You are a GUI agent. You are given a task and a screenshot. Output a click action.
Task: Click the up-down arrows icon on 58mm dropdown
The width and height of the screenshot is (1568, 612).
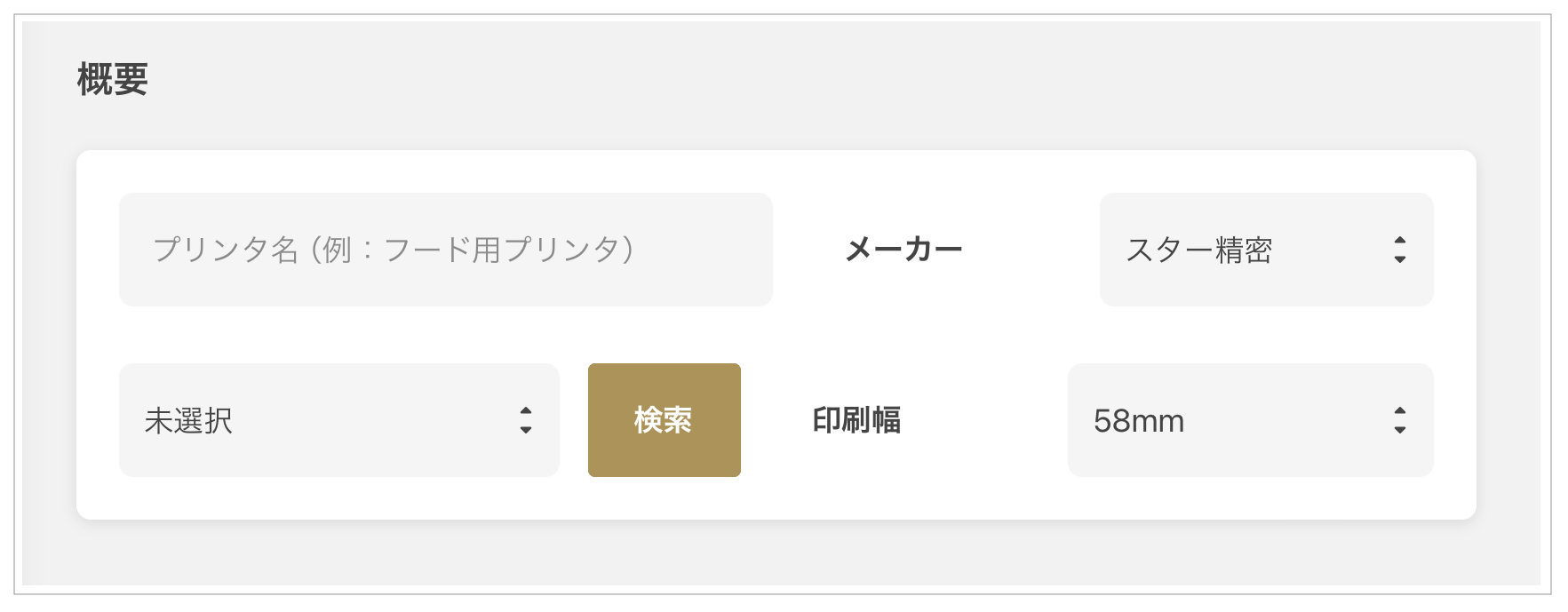[x=1400, y=420]
